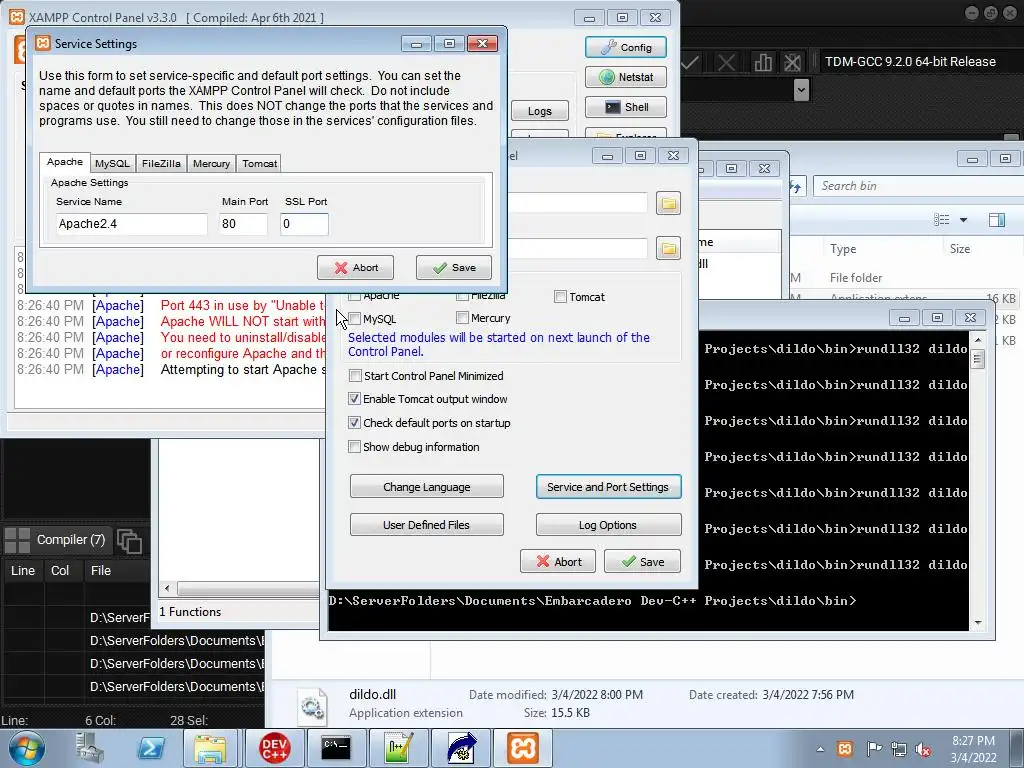Disable Enable Tomcat output window
The image size is (1024, 768).
(x=355, y=399)
